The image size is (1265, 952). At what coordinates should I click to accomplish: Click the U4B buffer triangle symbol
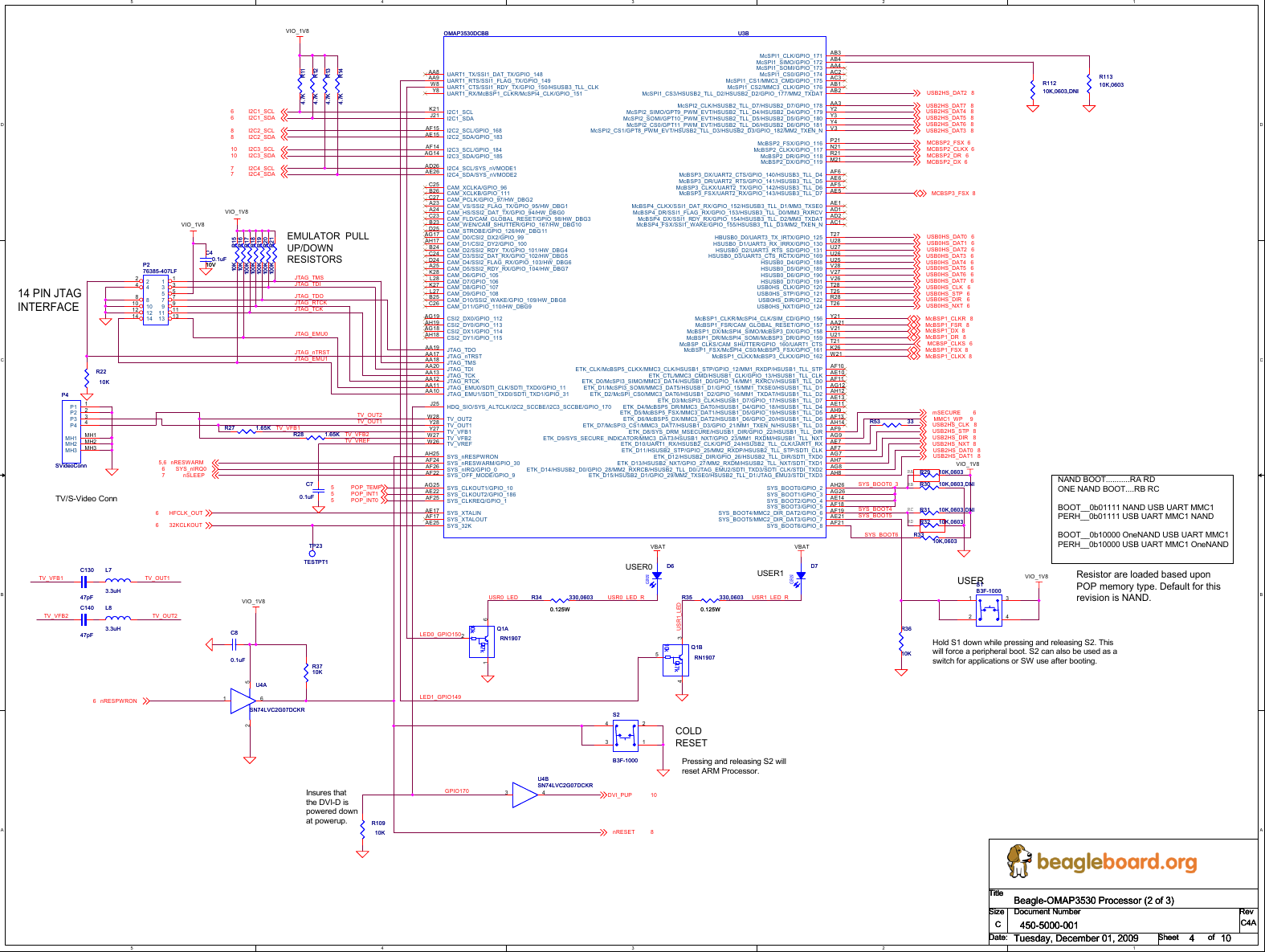coord(525,795)
